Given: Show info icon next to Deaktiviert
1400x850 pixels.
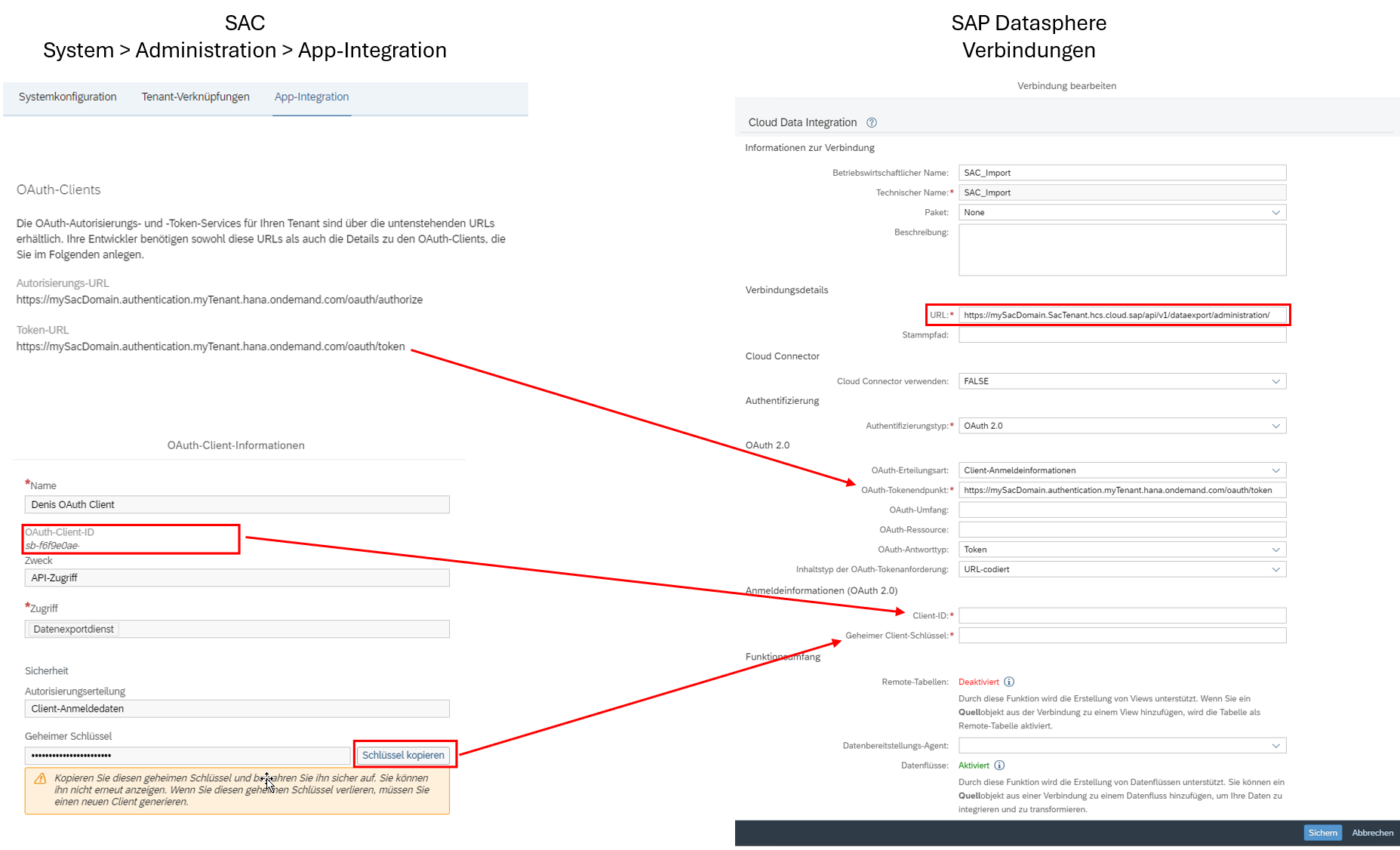Looking at the screenshot, I should [1009, 682].
